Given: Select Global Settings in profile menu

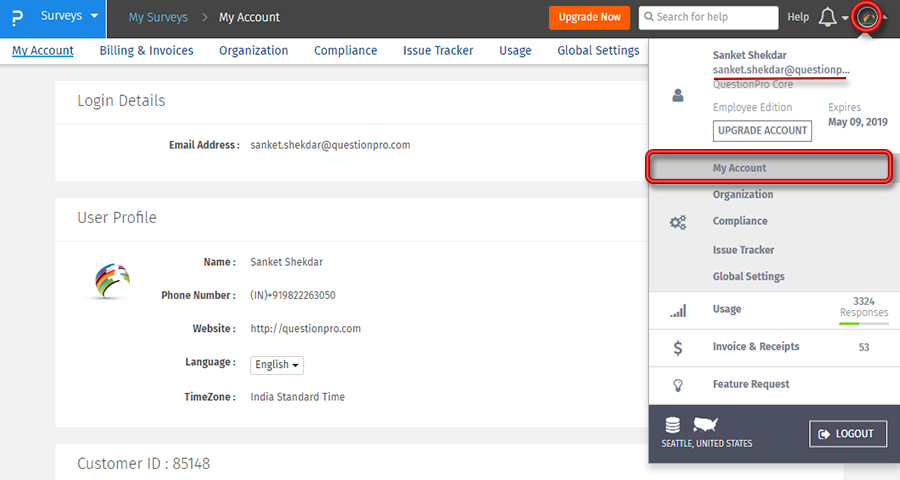Looking at the screenshot, I should pyautogui.click(x=748, y=276).
